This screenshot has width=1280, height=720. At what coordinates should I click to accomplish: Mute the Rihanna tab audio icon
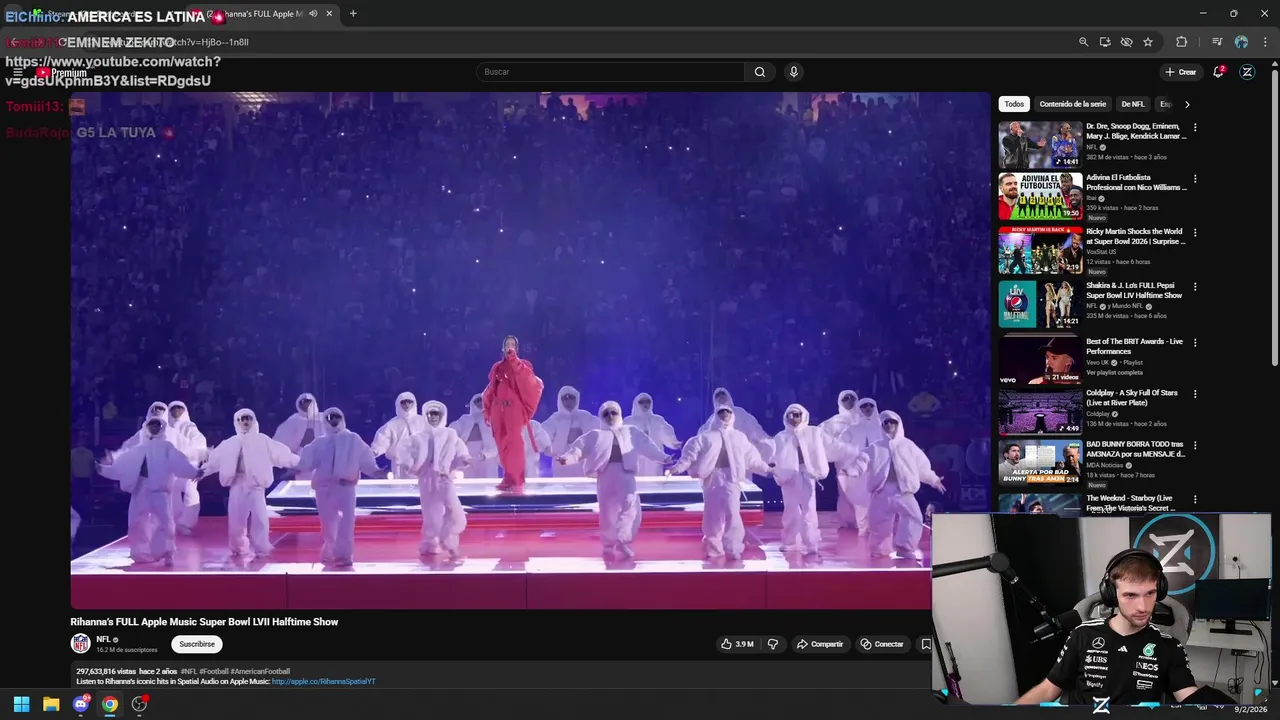click(313, 14)
